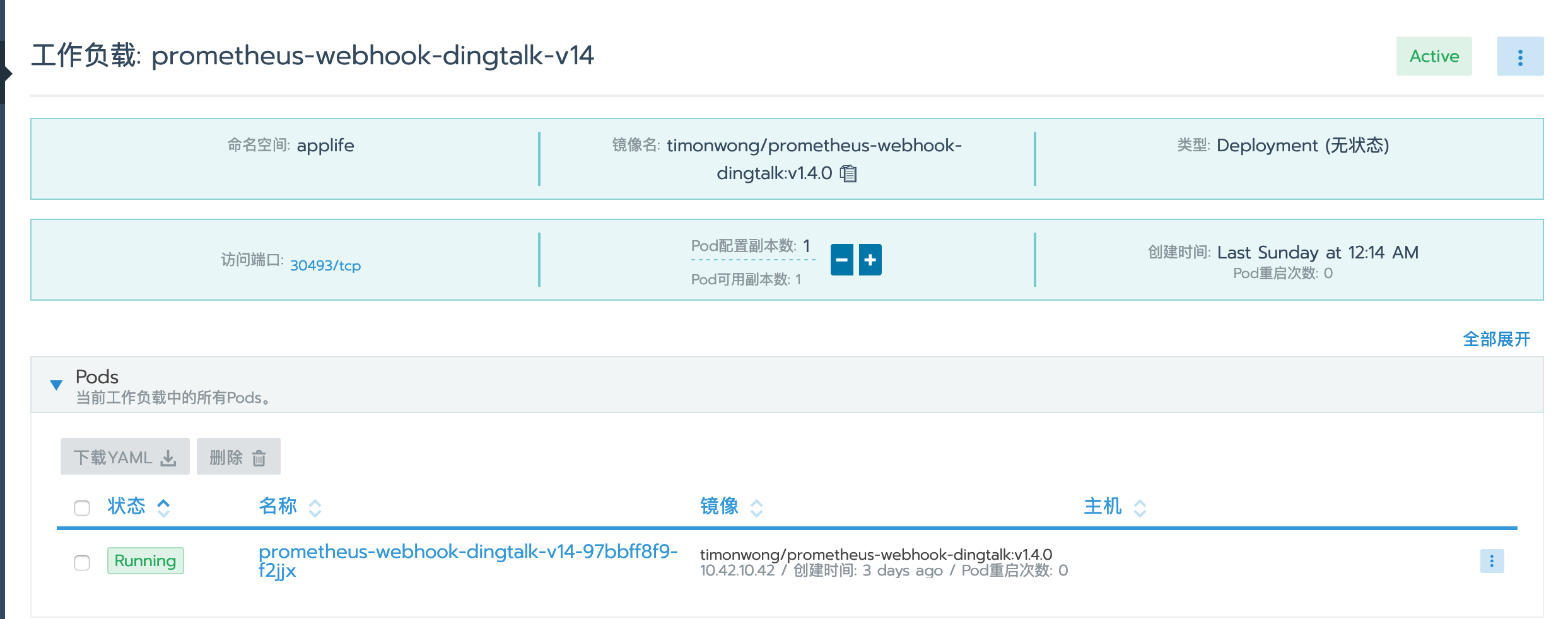Select all pods via header checkbox
1568x619 pixels.
pyautogui.click(x=81, y=507)
